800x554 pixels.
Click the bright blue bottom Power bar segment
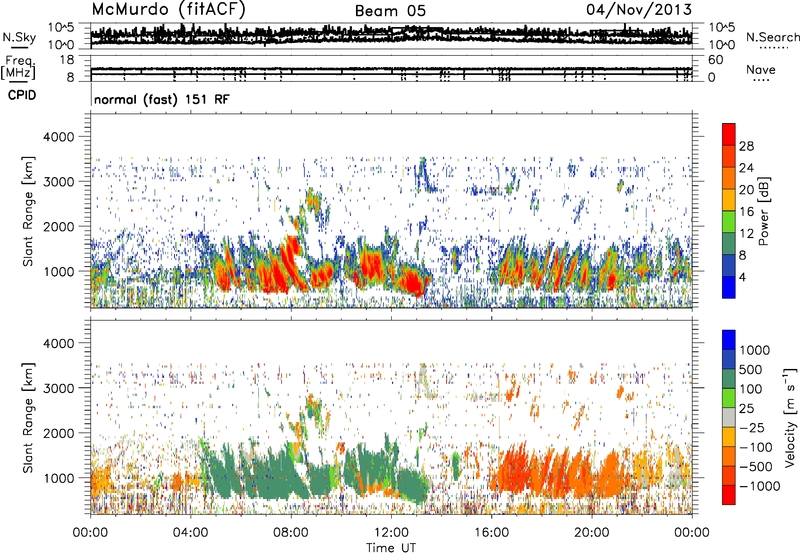pyautogui.click(x=729, y=287)
